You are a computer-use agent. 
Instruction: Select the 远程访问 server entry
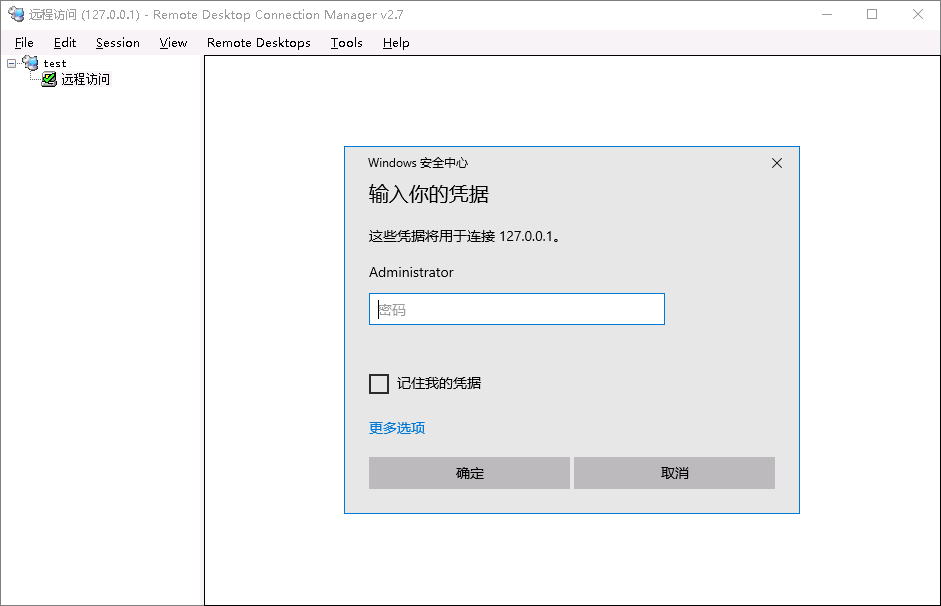click(x=85, y=79)
